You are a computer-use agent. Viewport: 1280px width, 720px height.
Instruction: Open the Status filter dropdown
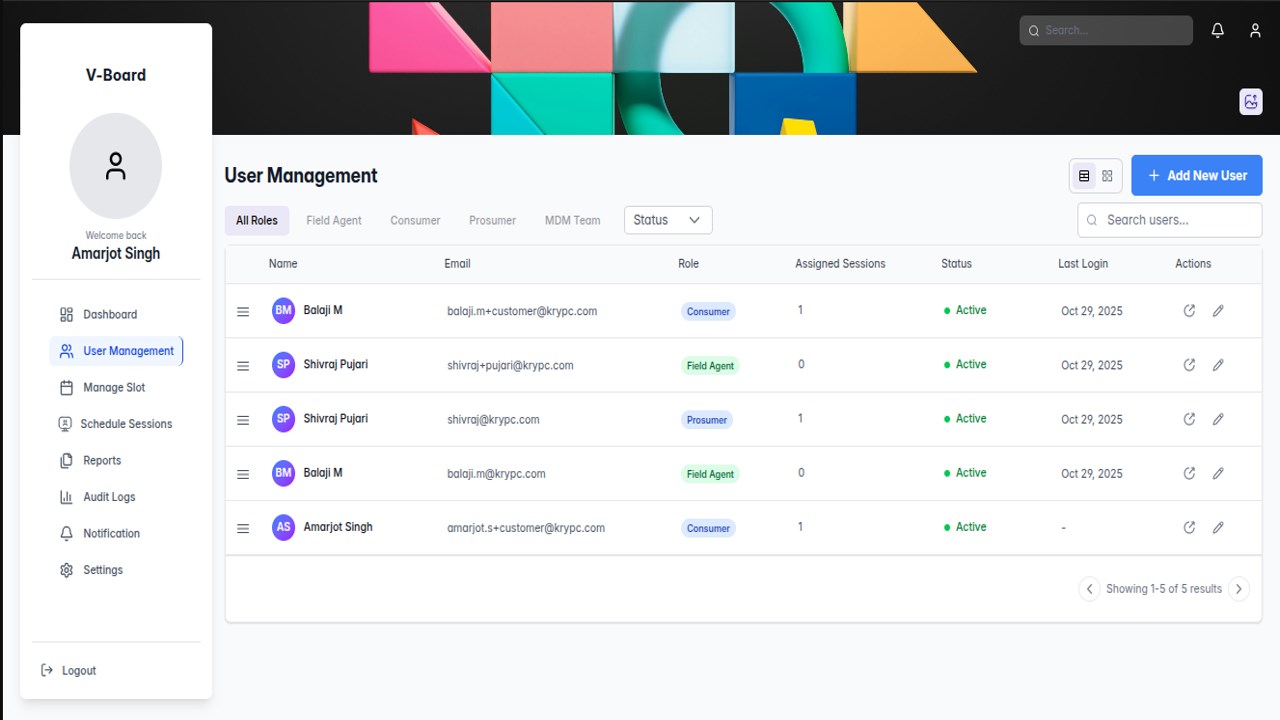(x=668, y=220)
